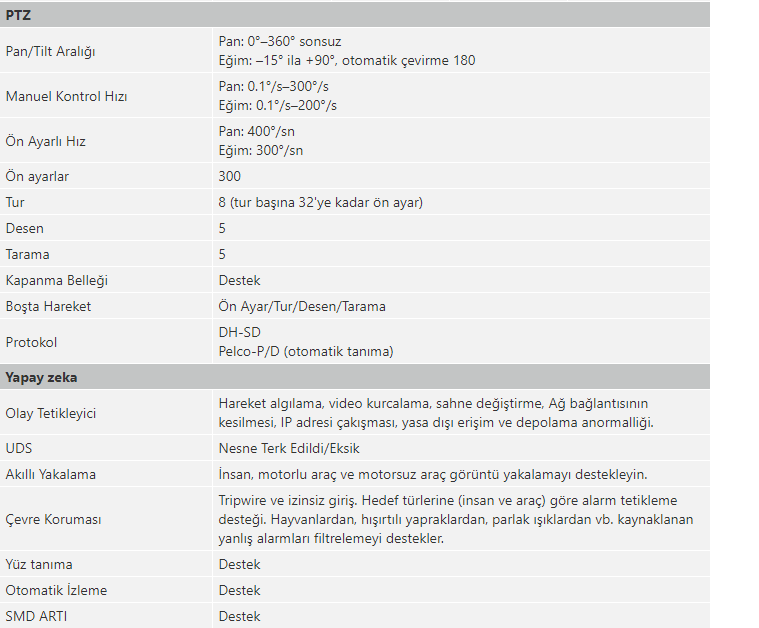Select the Tur row label
Image resolution: width=759 pixels, height=628 pixels.
point(15,203)
